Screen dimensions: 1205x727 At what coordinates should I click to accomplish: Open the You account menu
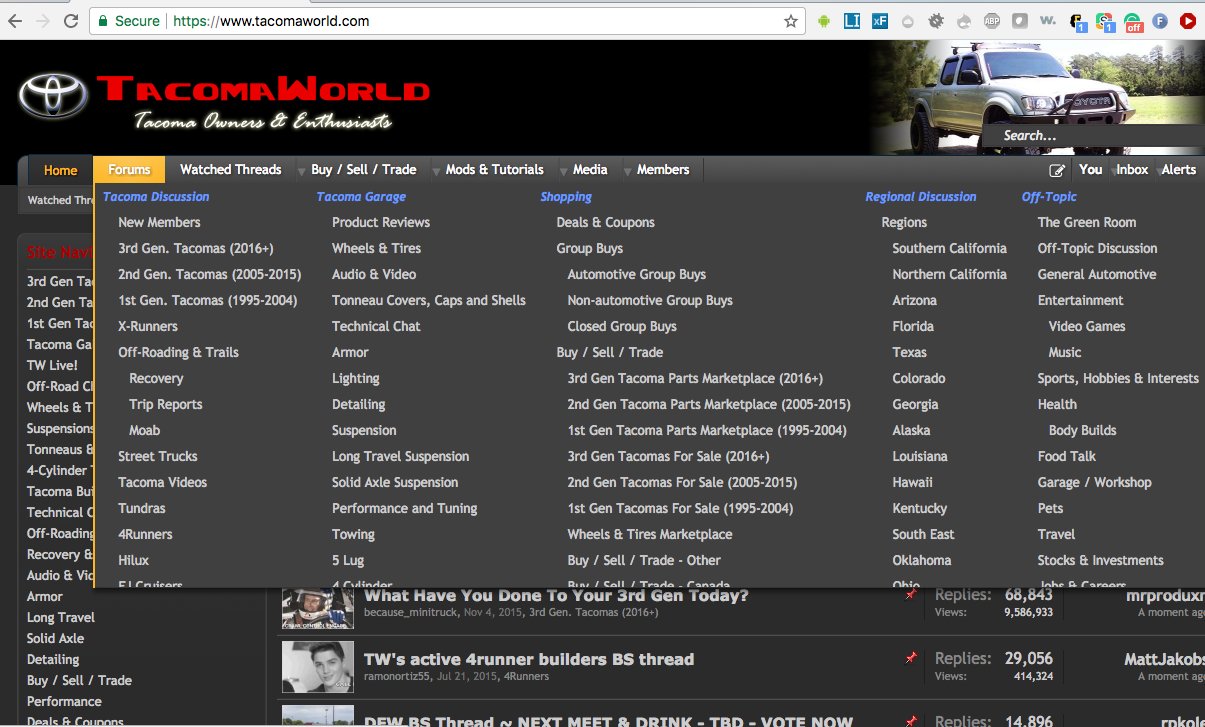pos(1091,170)
